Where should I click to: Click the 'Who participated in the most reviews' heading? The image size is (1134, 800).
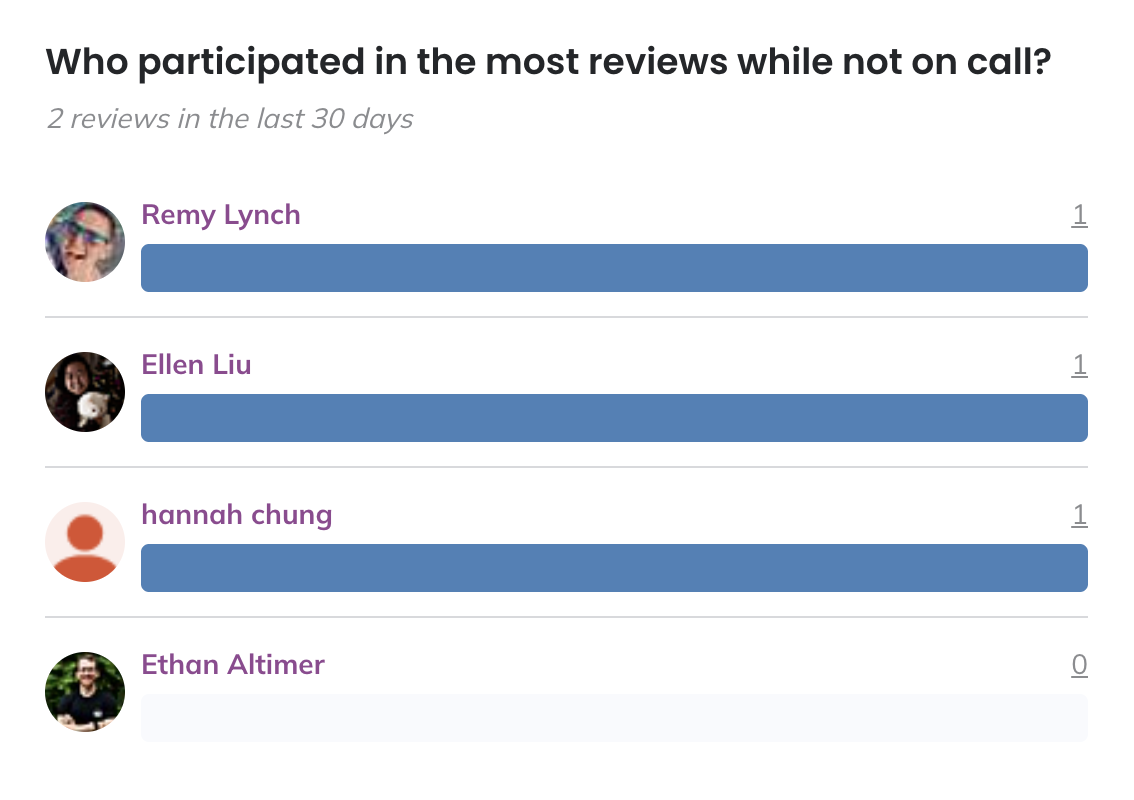548,63
